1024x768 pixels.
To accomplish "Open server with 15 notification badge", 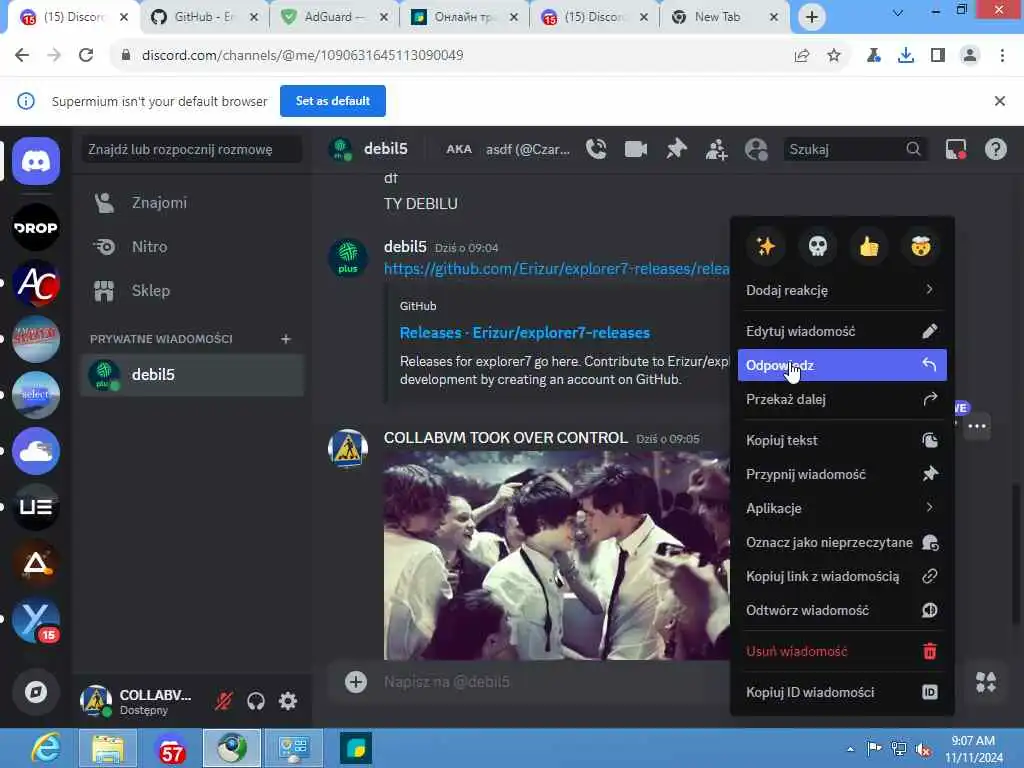I will click(x=36, y=619).
